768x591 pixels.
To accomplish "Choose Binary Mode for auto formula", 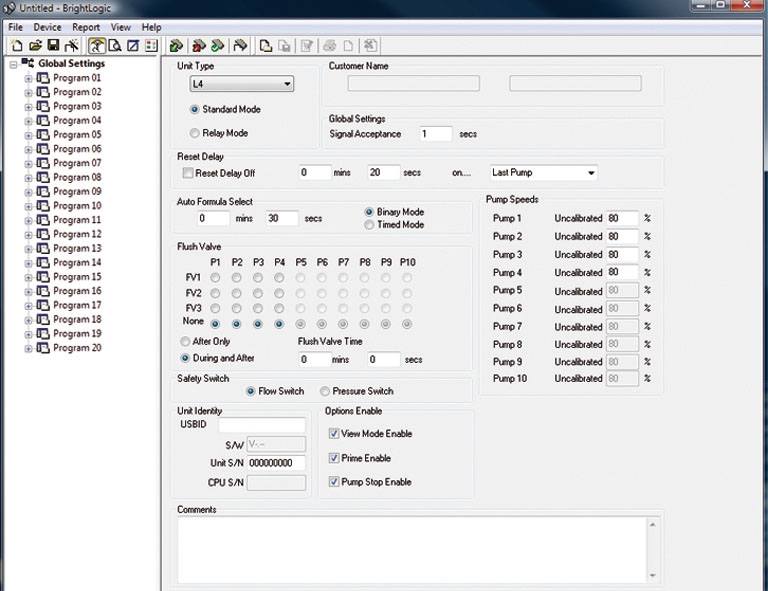I will point(369,212).
